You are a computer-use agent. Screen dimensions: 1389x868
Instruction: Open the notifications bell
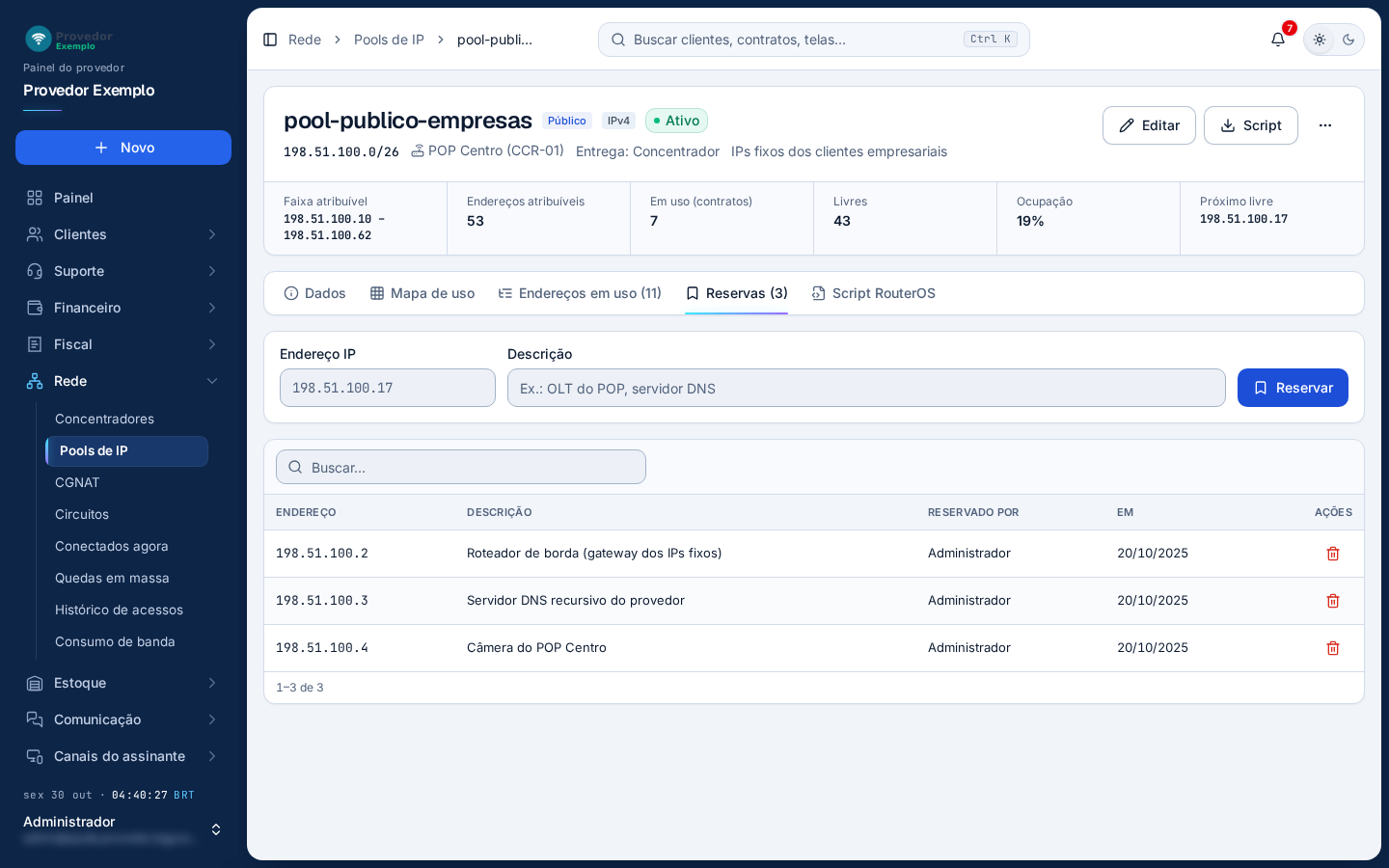(x=1278, y=40)
